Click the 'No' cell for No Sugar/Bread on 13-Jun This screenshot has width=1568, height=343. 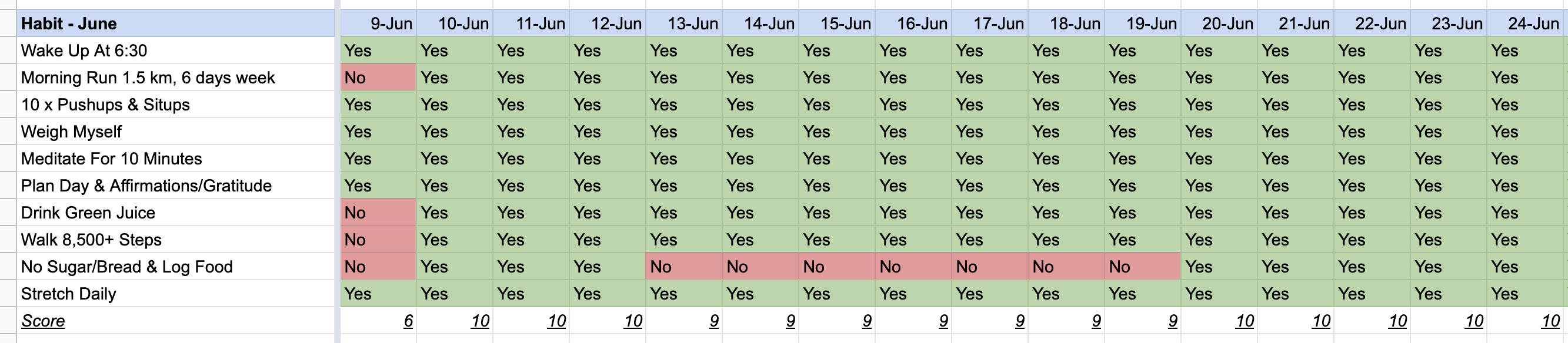tap(683, 267)
